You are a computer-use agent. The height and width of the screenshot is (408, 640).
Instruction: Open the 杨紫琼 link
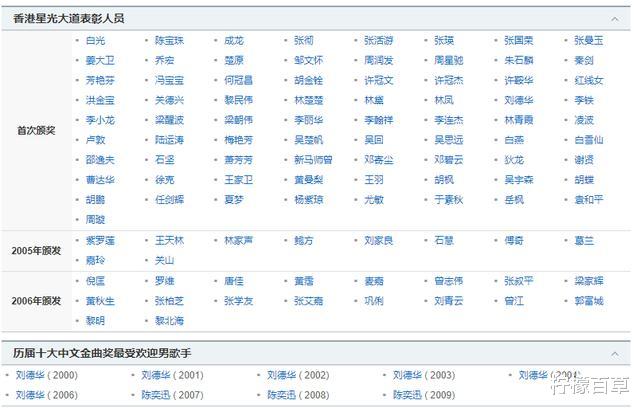coord(309,200)
